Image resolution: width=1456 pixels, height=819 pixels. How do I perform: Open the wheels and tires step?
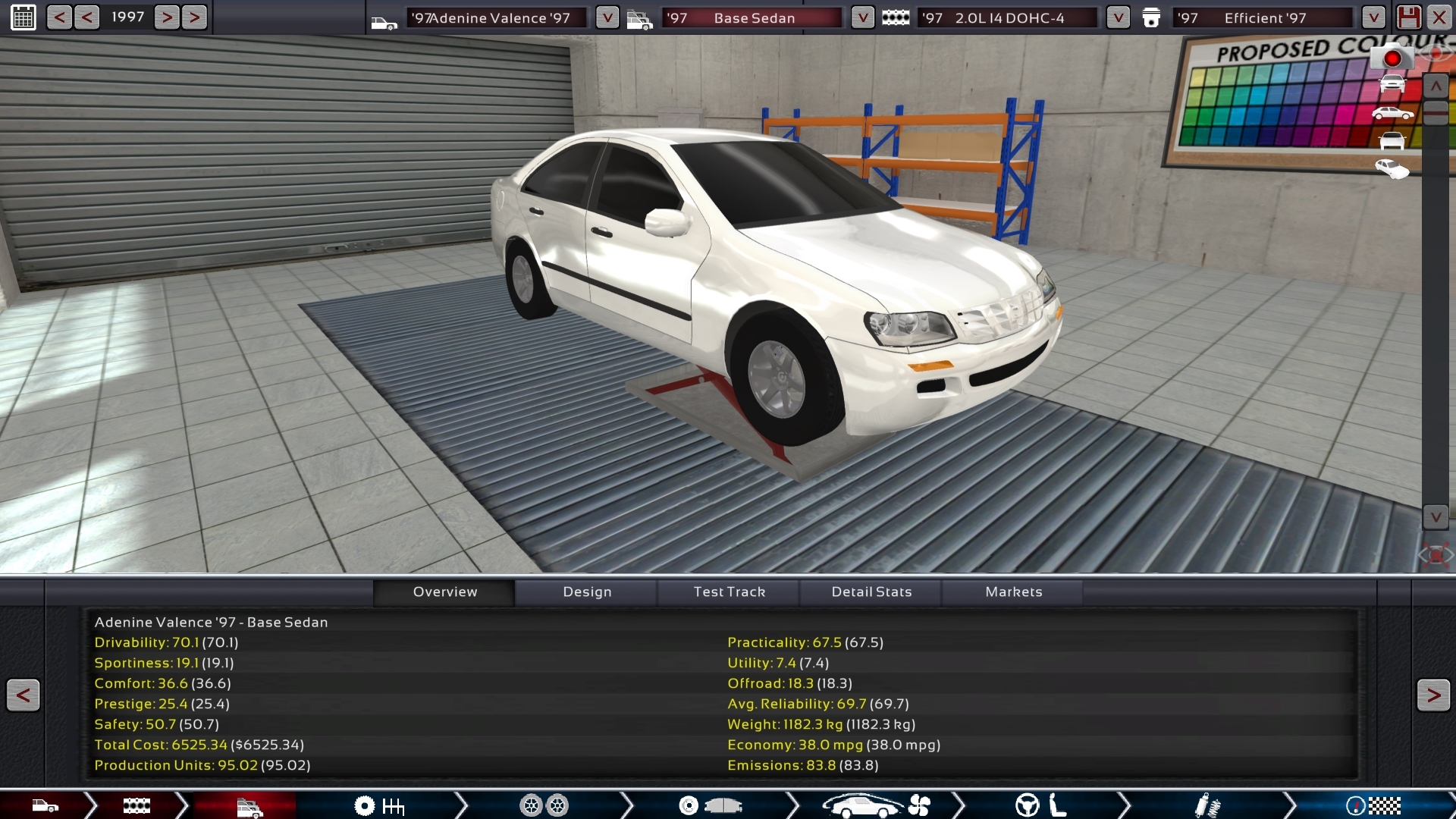pos(544,805)
